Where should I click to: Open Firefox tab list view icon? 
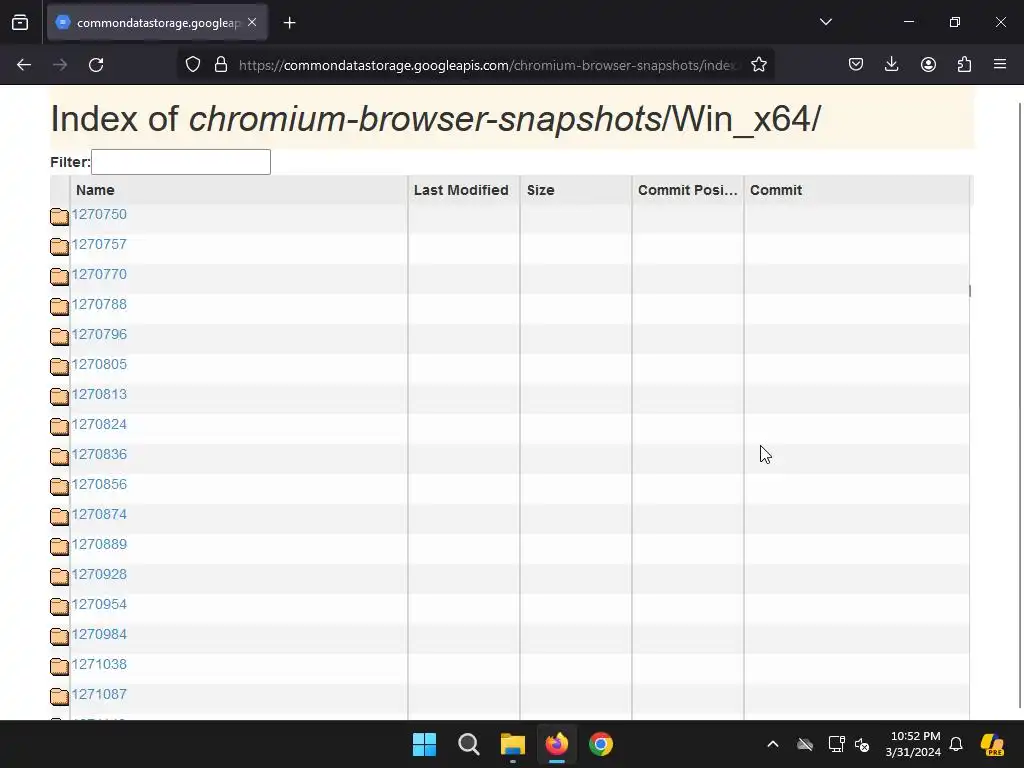tap(20, 23)
